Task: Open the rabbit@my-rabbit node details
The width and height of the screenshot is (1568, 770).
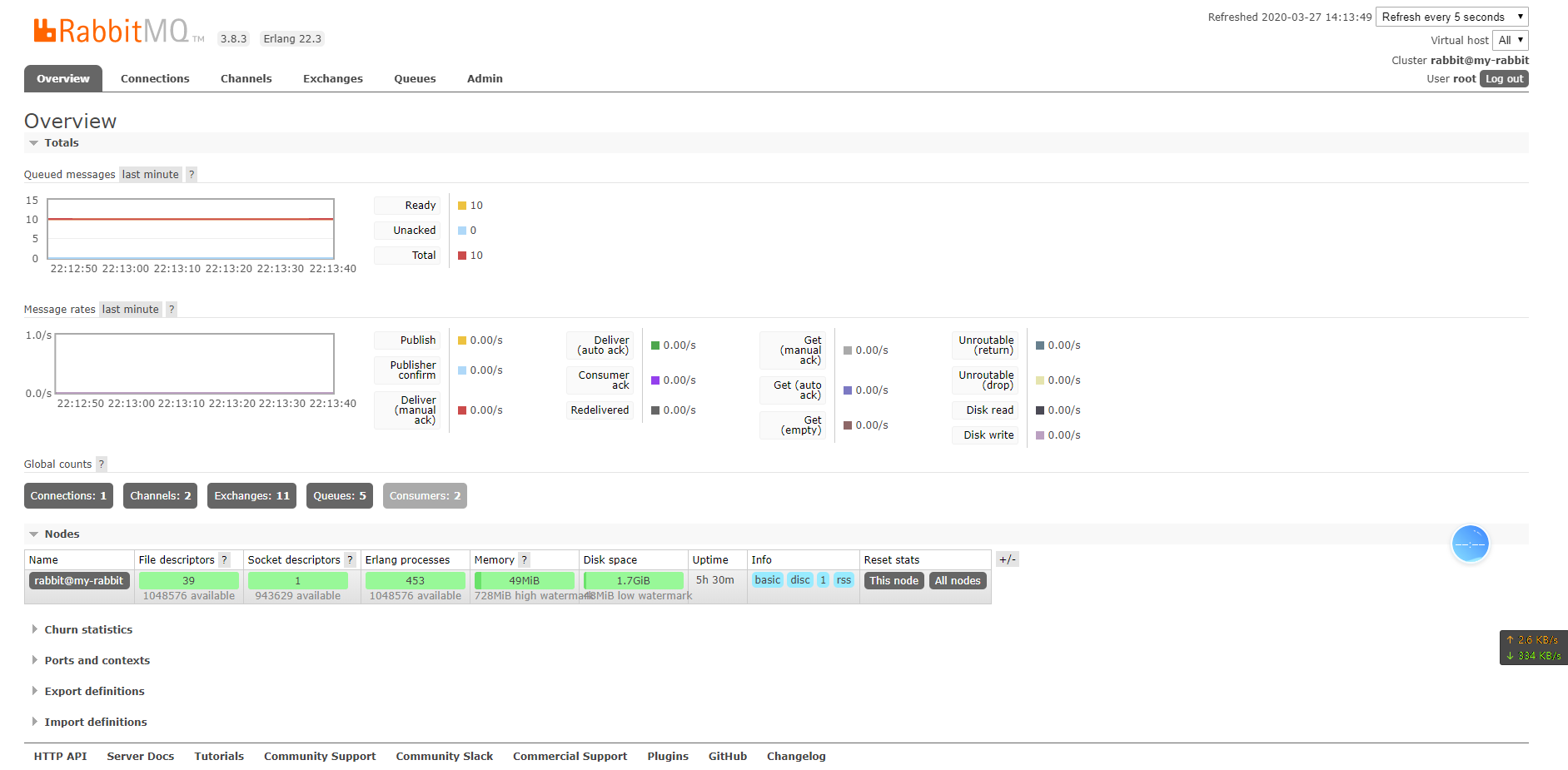Action: click(x=79, y=581)
